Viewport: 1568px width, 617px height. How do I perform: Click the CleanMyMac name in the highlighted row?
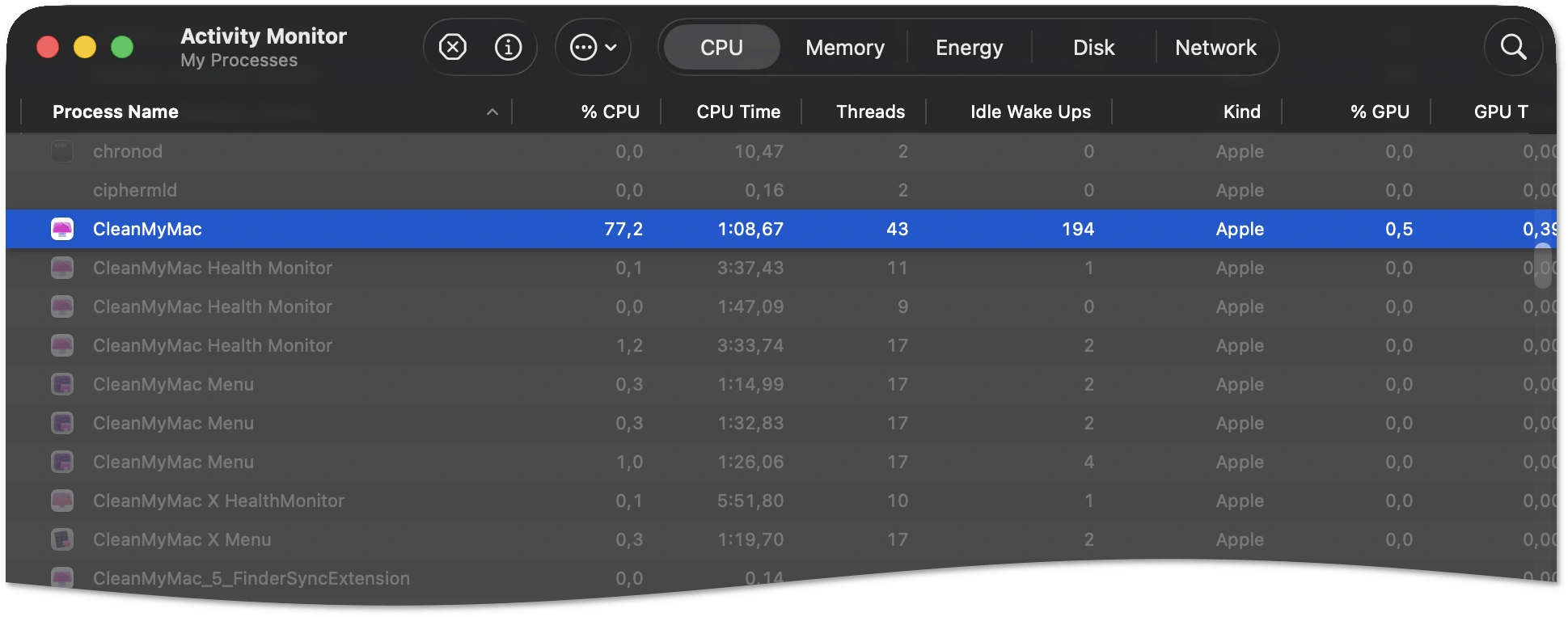click(x=147, y=229)
